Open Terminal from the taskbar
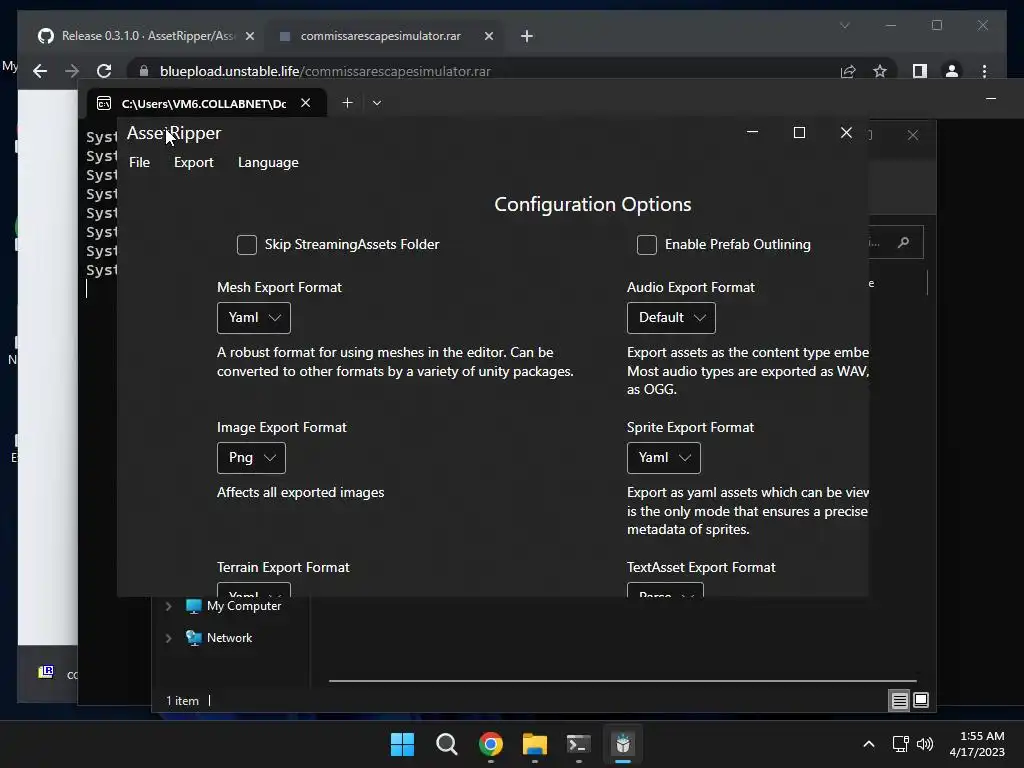The width and height of the screenshot is (1024, 768). 579,744
